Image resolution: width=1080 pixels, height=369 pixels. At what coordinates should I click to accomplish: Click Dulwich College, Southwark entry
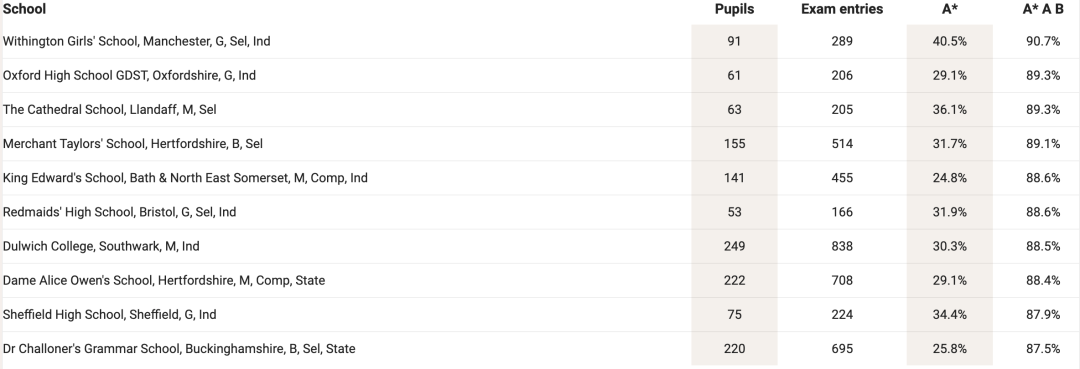coord(101,246)
